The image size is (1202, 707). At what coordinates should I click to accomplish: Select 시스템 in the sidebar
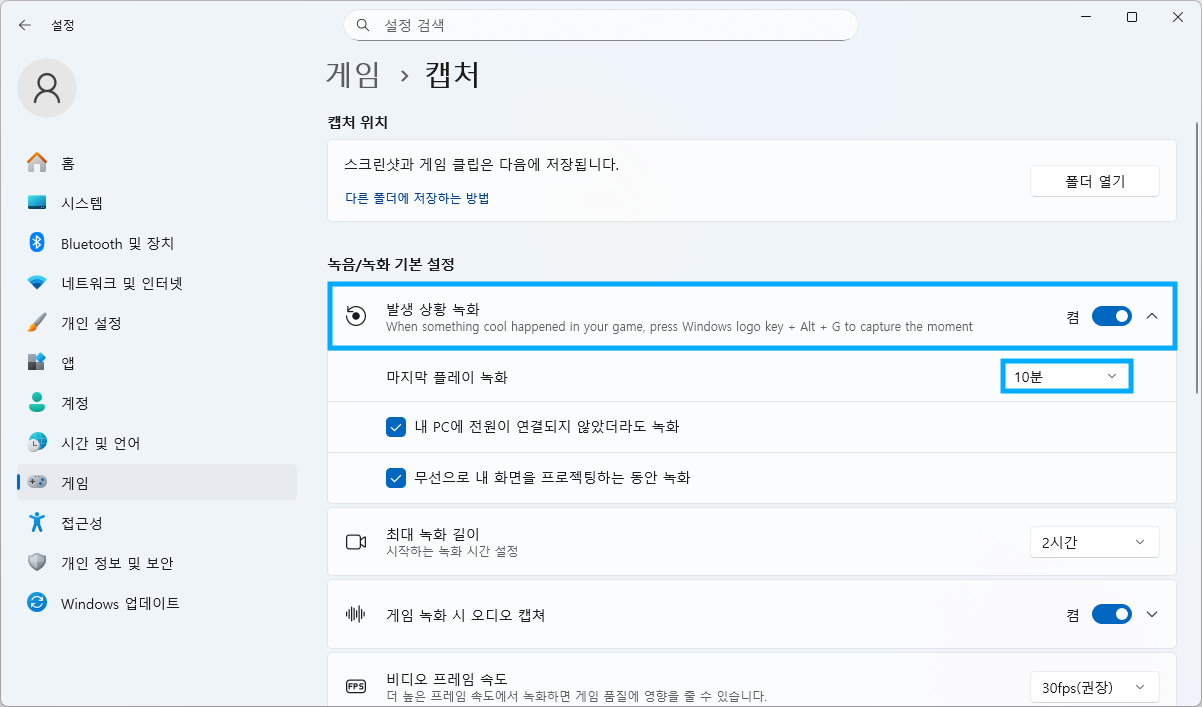(82, 203)
